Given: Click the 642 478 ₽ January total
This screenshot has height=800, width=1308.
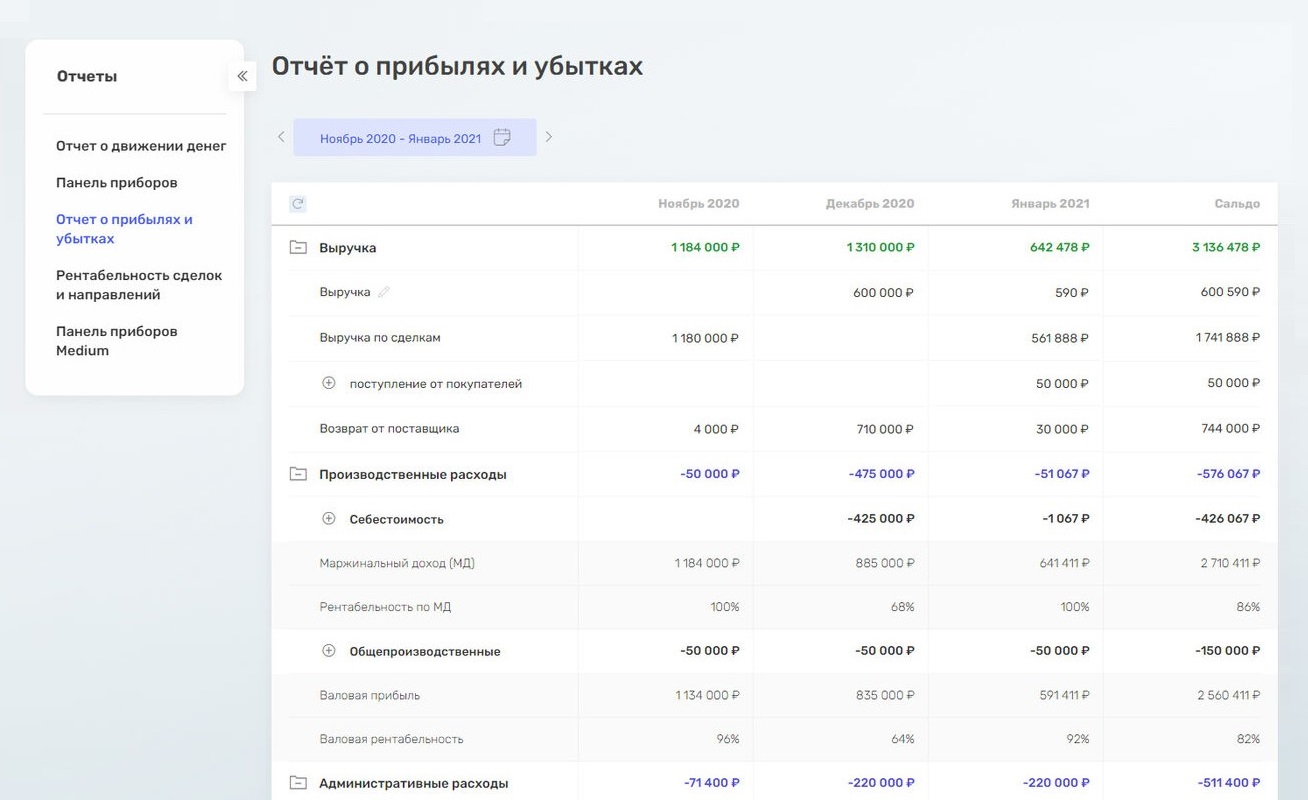Looking at the screenshot, I should [1060, 247].
